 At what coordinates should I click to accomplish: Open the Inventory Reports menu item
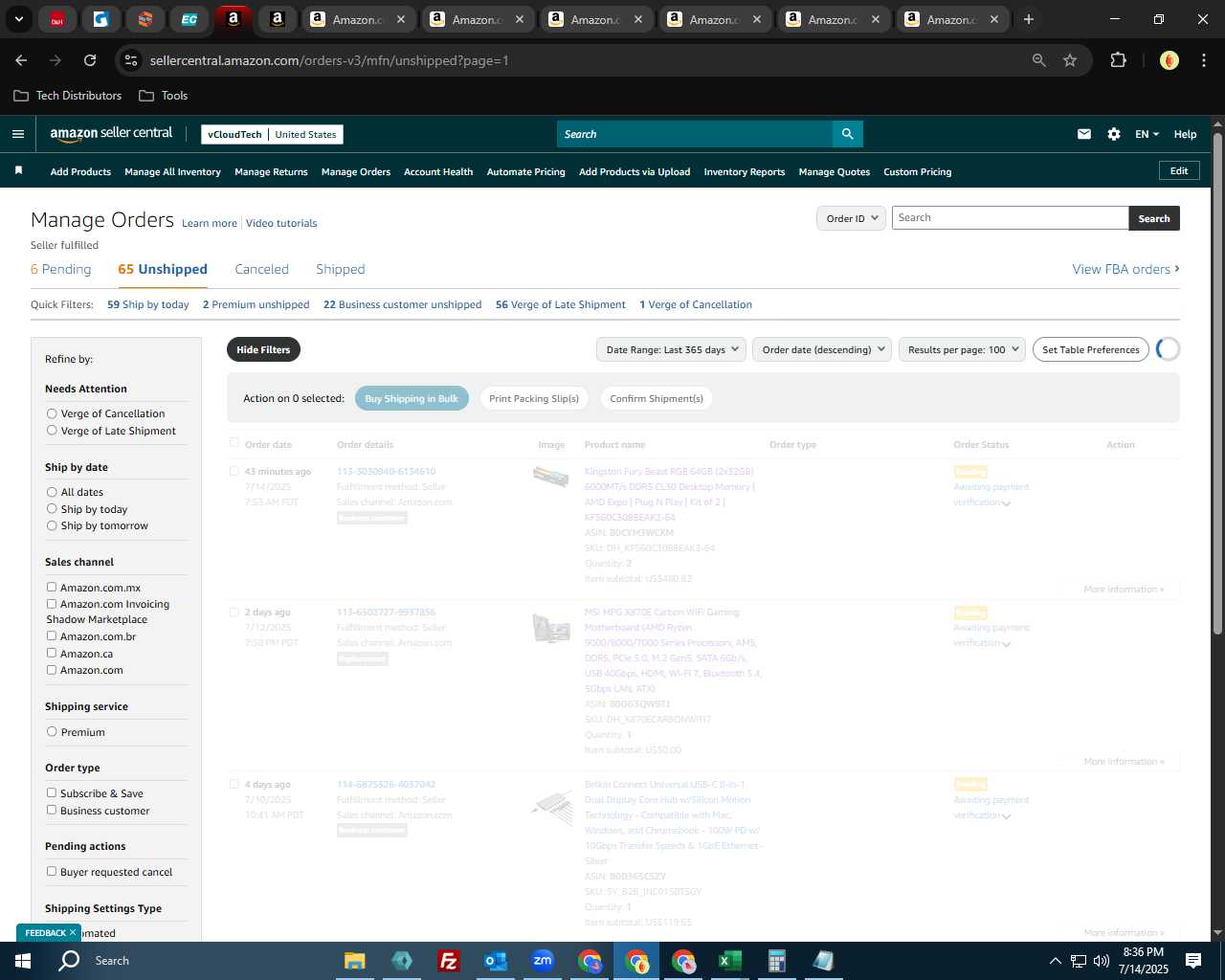click(x=744, y=171)
